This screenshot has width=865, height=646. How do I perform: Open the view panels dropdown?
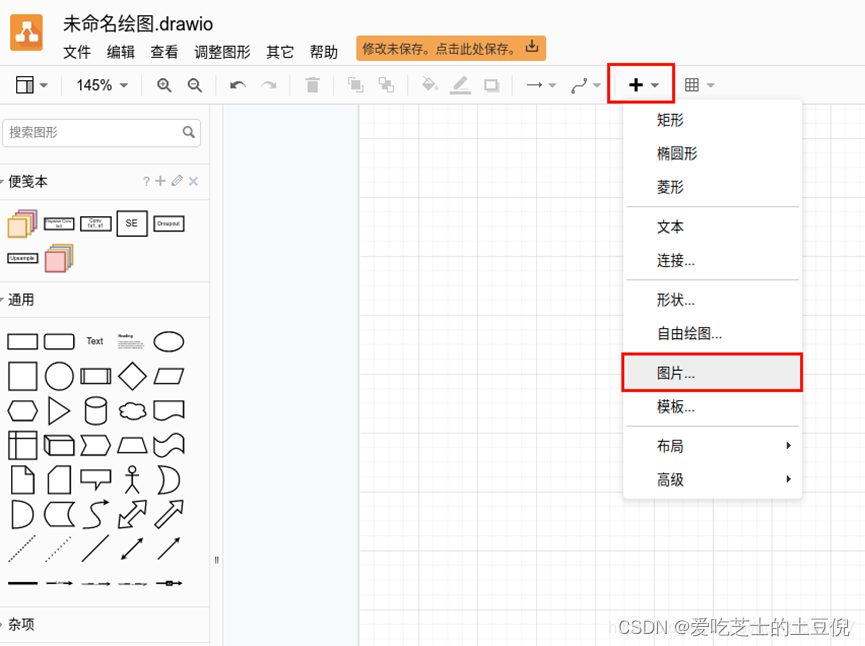[31, 85]
